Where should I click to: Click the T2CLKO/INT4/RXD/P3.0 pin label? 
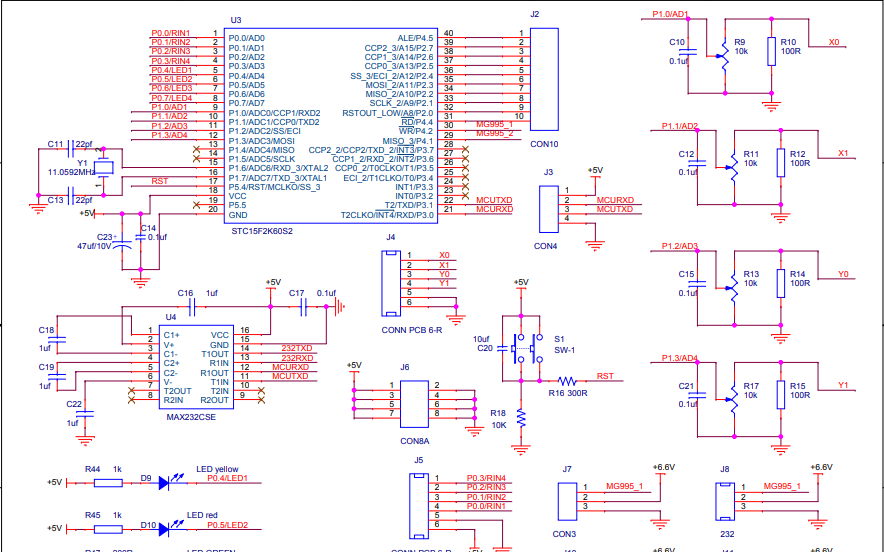pyautogui.click(x=387, y=215)
